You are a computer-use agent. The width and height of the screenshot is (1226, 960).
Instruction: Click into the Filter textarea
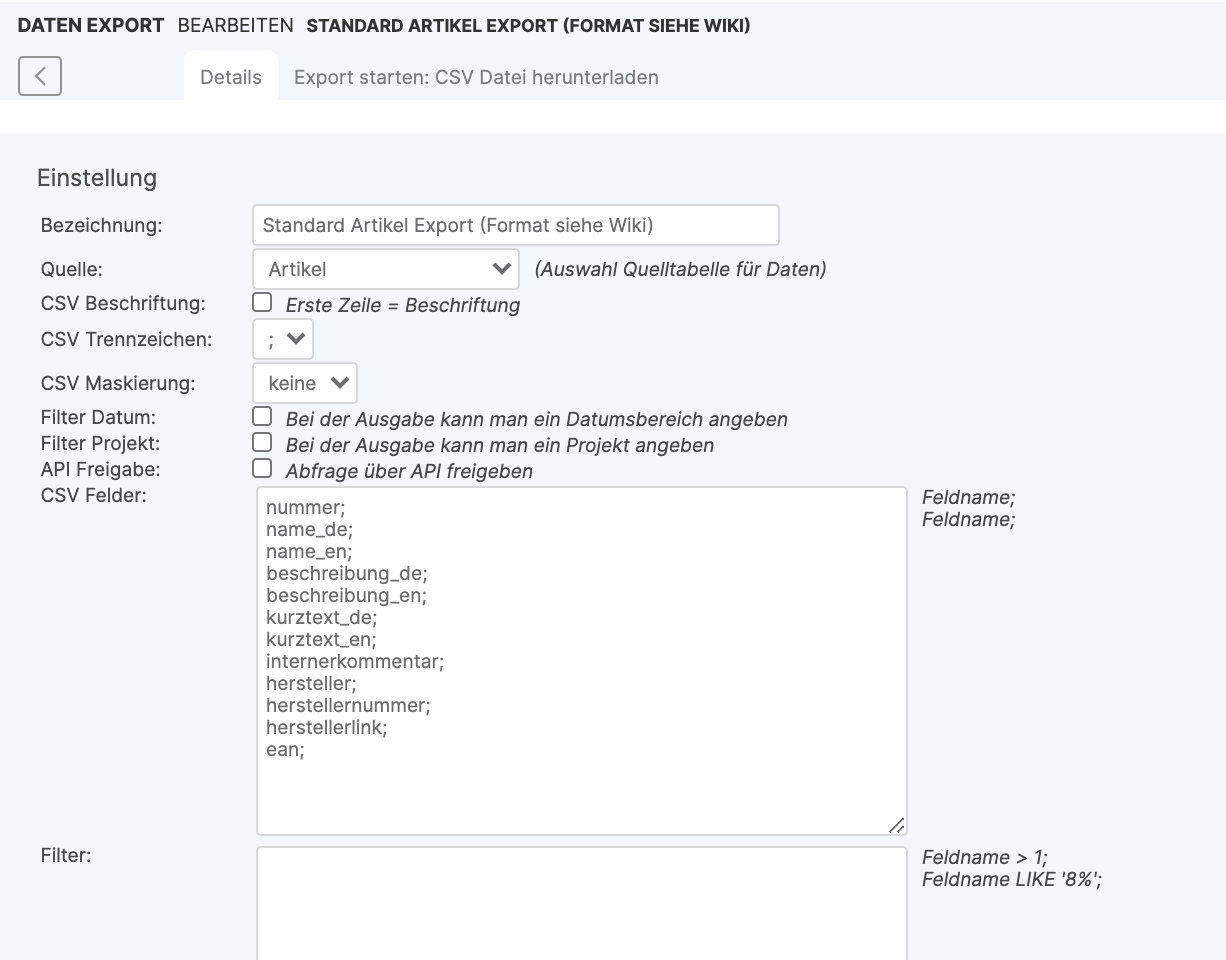point(581,903)
